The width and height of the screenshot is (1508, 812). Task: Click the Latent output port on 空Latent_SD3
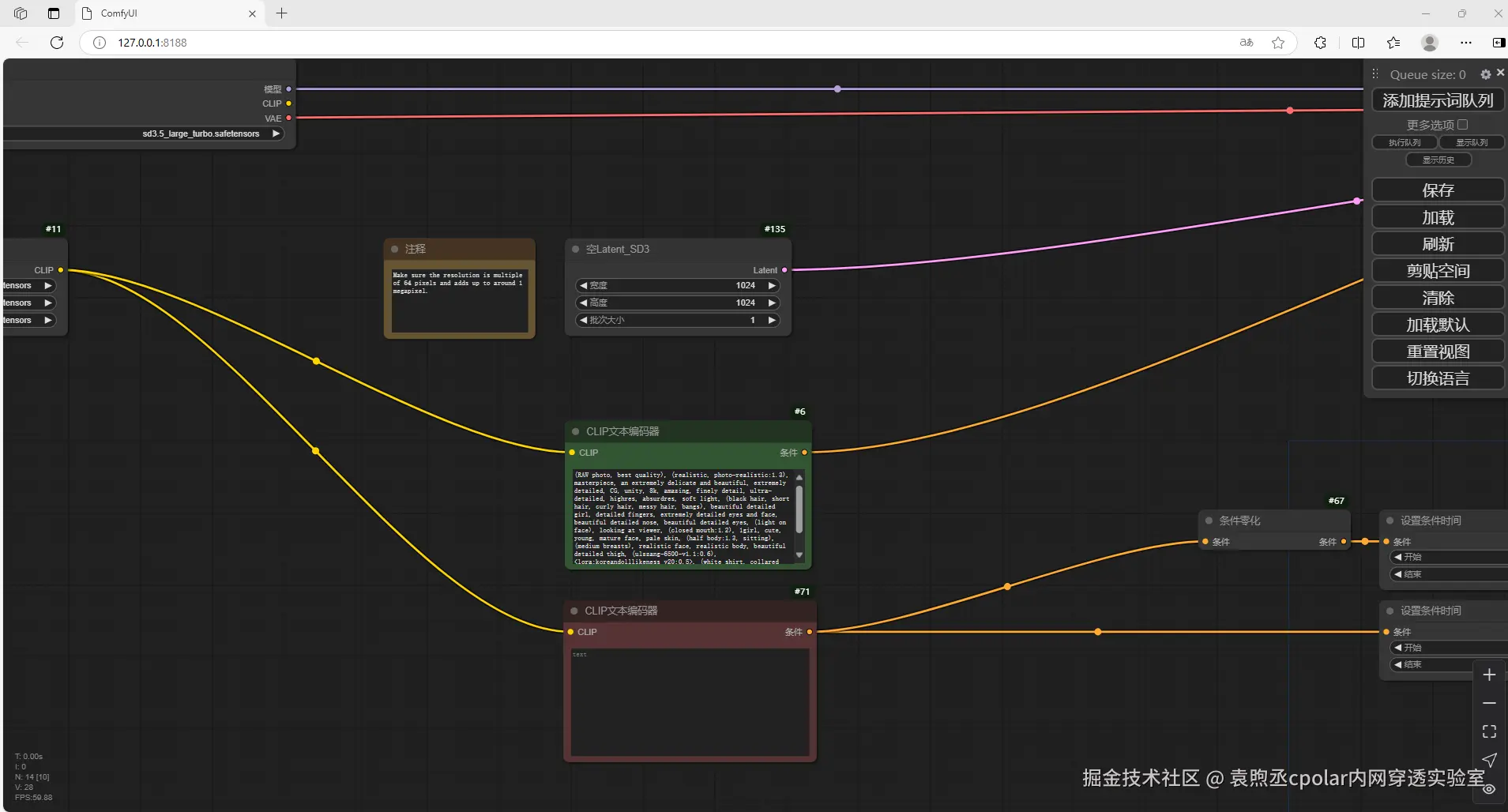point(784,270)
